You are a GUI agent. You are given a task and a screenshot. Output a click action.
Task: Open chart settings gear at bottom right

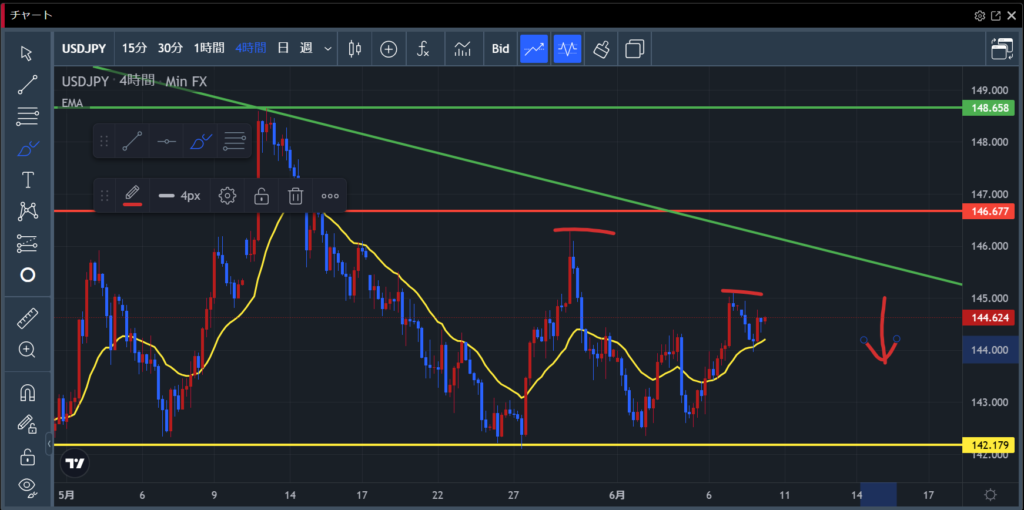pos(990,494)
